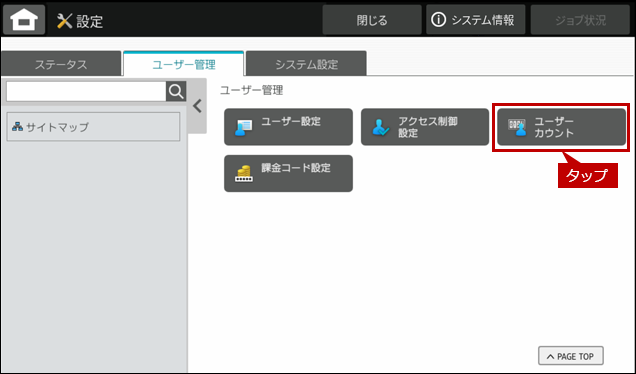Tap the ユーザーカウント counter icon
Screen dimensions: 636x374
coord(517,127)
